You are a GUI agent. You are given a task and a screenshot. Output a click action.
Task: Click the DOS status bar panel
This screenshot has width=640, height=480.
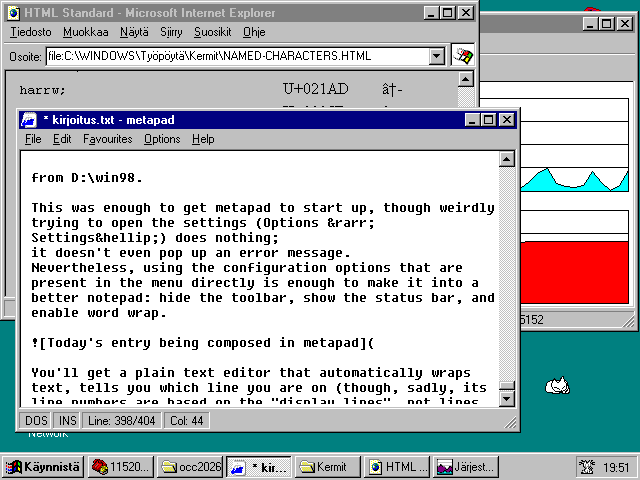(x=36, y=420)
